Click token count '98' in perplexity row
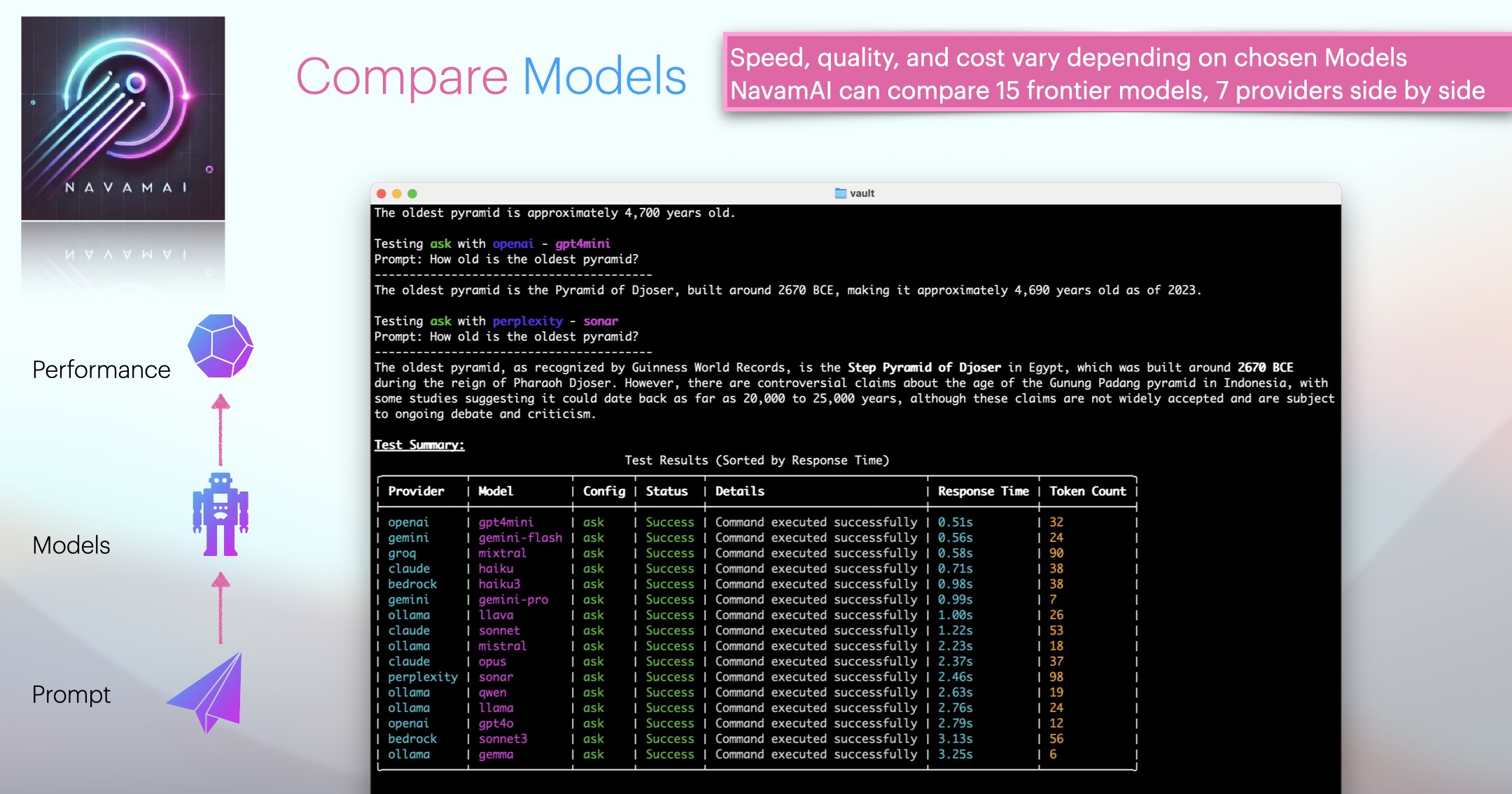This screenshot has height=794, width=1512. pyautogui.click(x=1056, y=677)
